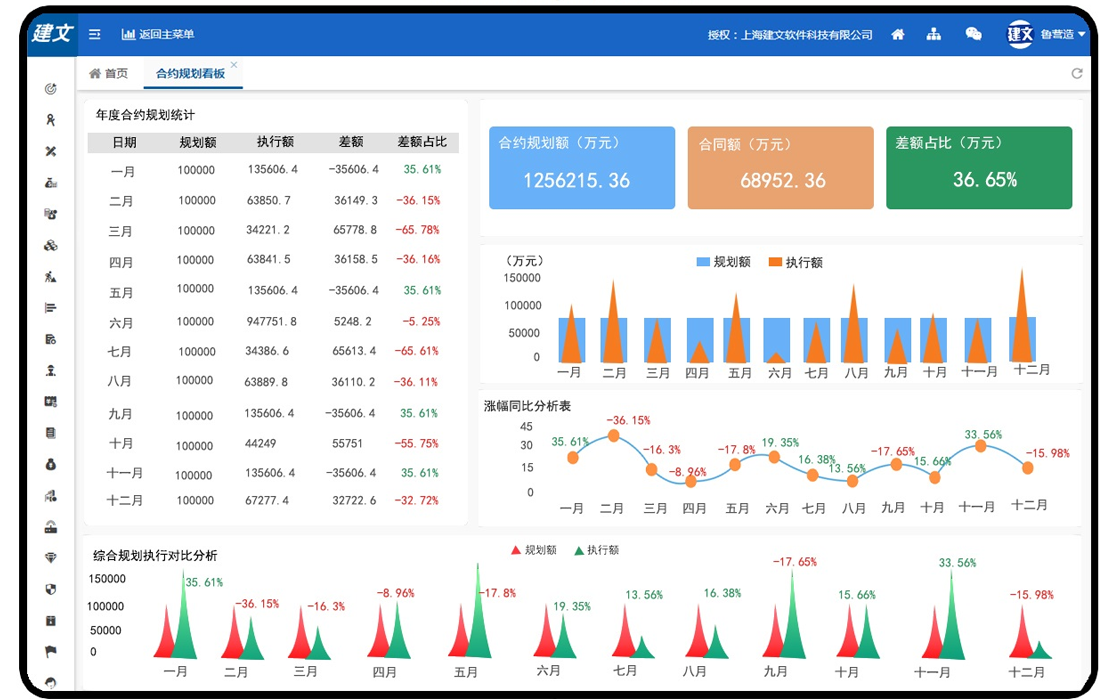
Task: Click the blue 合约规划额 summary card
Action: point(581,168)
